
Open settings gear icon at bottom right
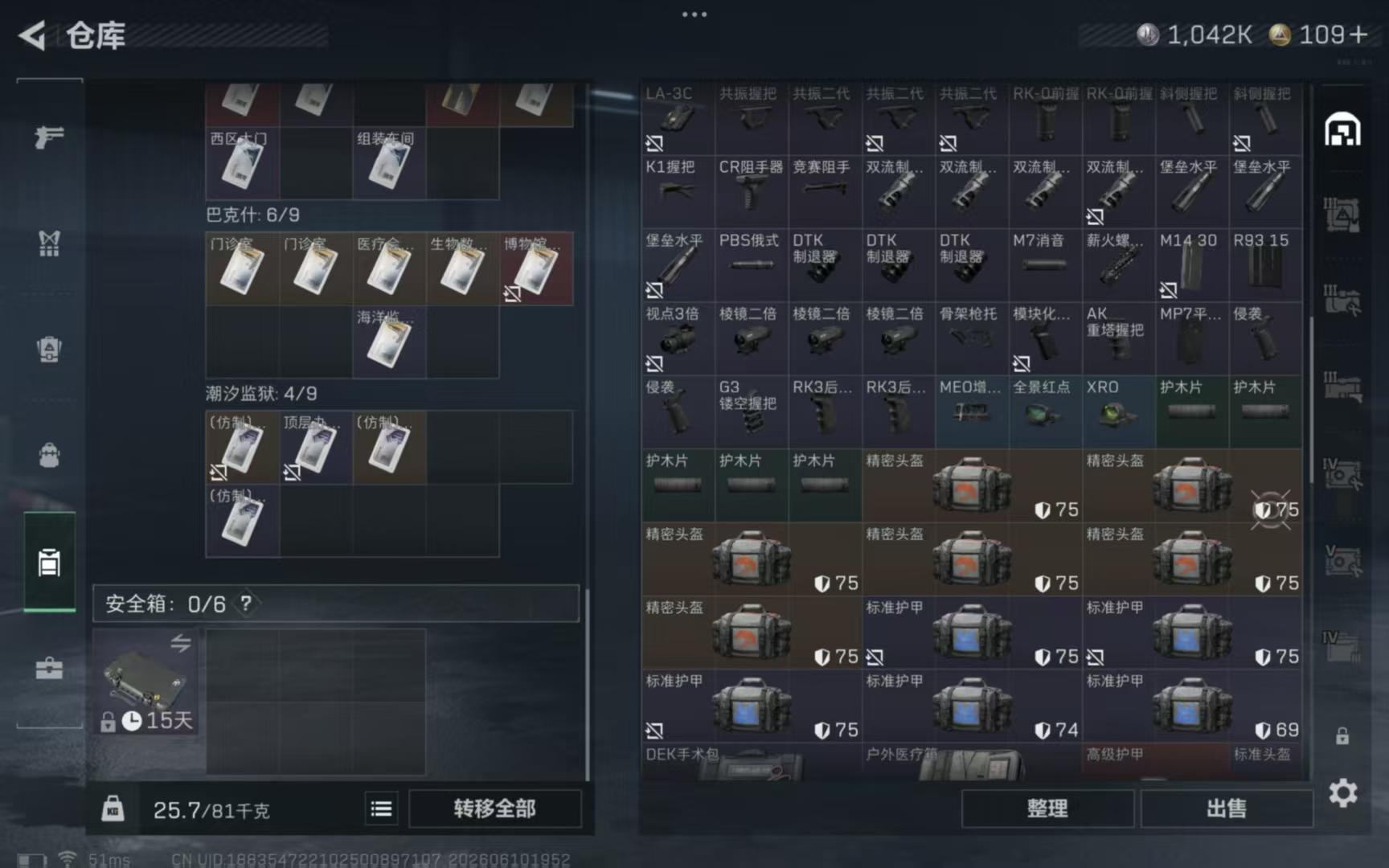pyautogui.click(x=1342, y=793)
